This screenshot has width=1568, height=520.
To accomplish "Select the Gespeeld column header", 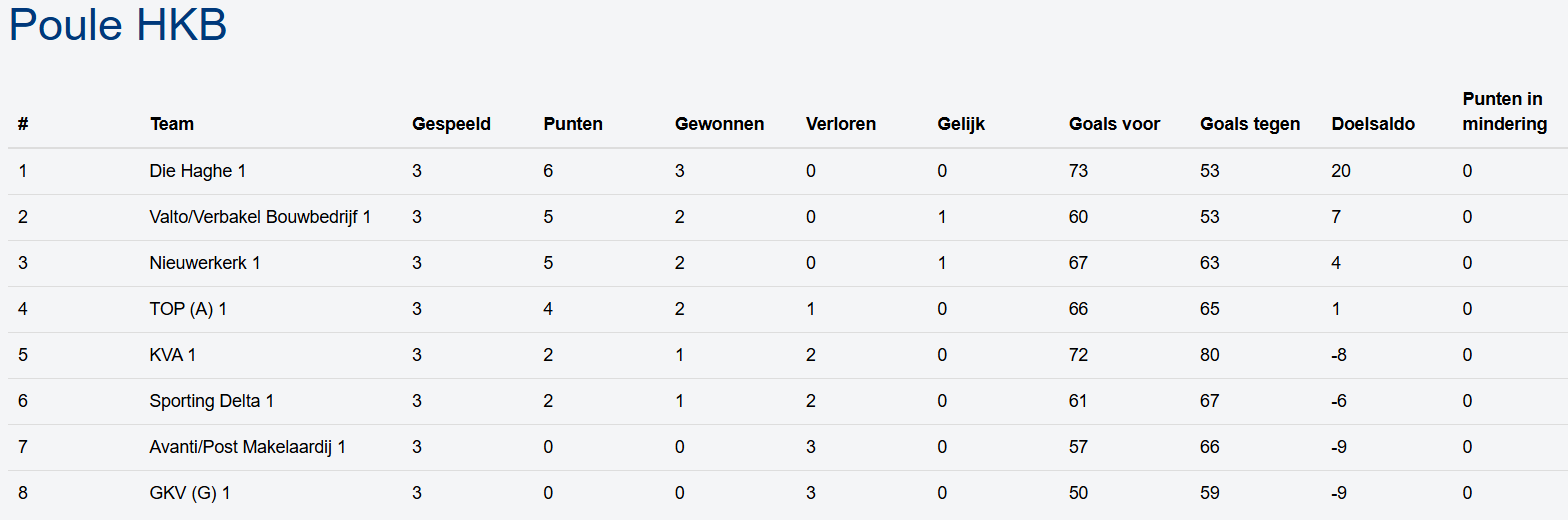I will pyautogui.click(x=451, y=124).
